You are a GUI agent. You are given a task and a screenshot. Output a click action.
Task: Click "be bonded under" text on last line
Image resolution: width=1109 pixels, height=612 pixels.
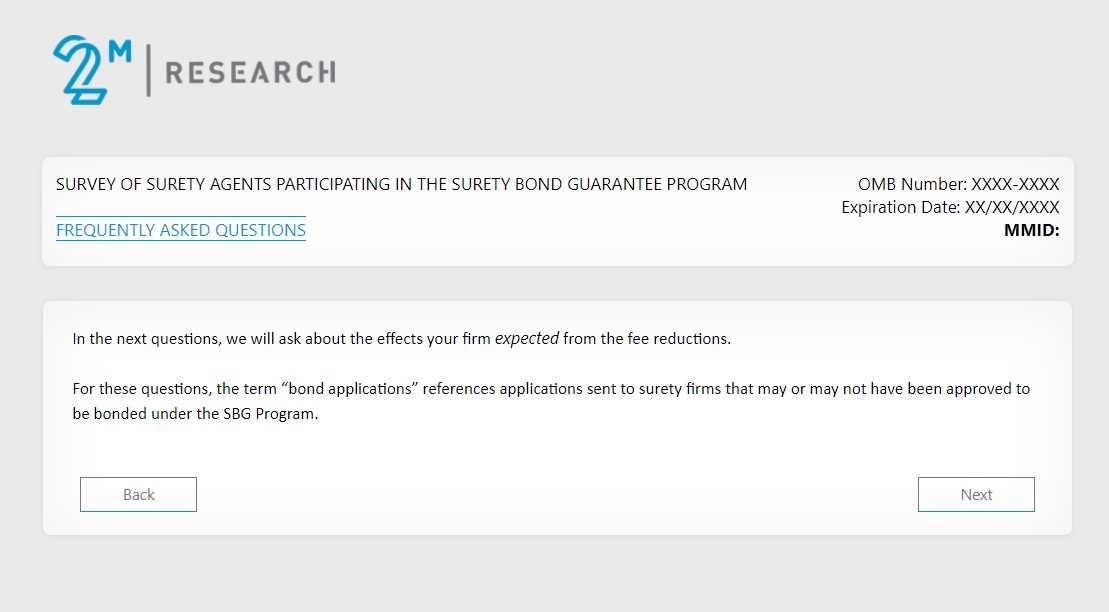click(126, 413)
